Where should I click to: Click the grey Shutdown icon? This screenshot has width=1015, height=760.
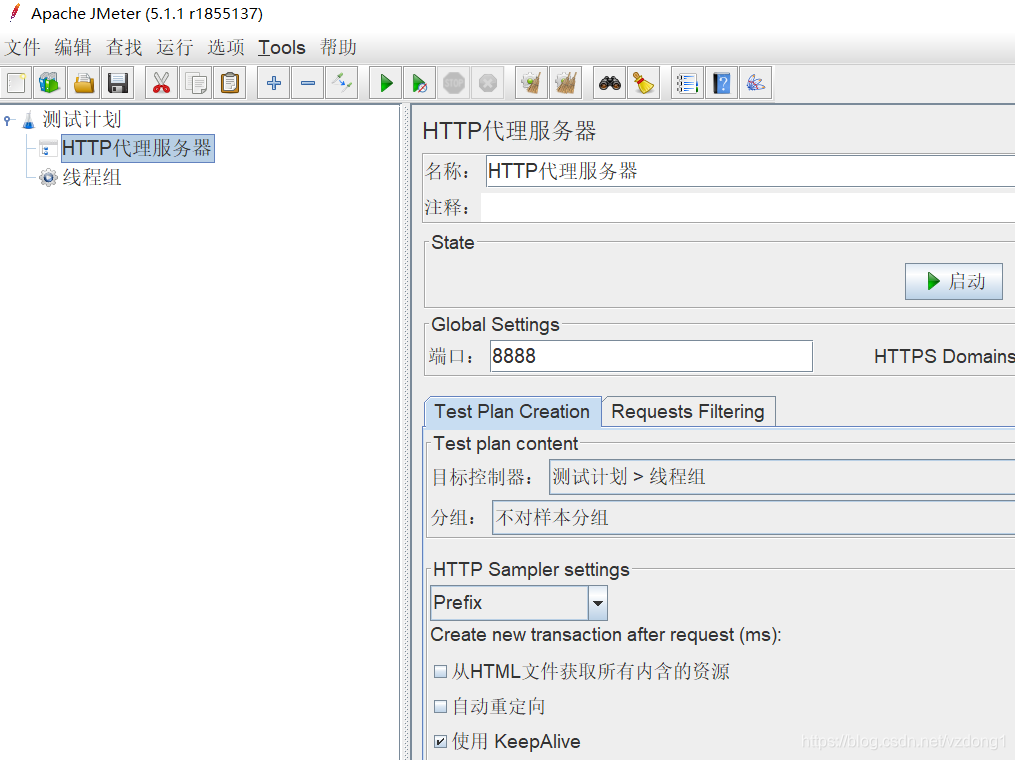point(488,83)
